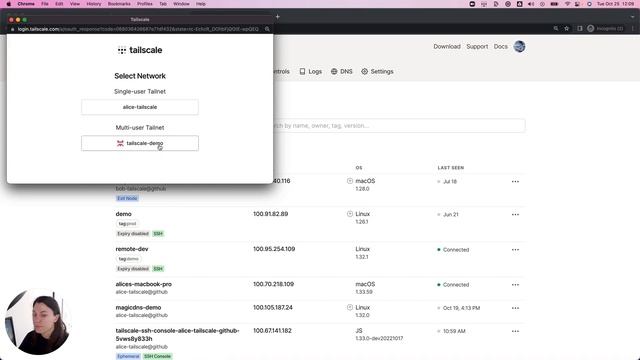Bookmark this page with the star icon
The width and height of the screenshot is (640, 360).
tap(567, 29)
